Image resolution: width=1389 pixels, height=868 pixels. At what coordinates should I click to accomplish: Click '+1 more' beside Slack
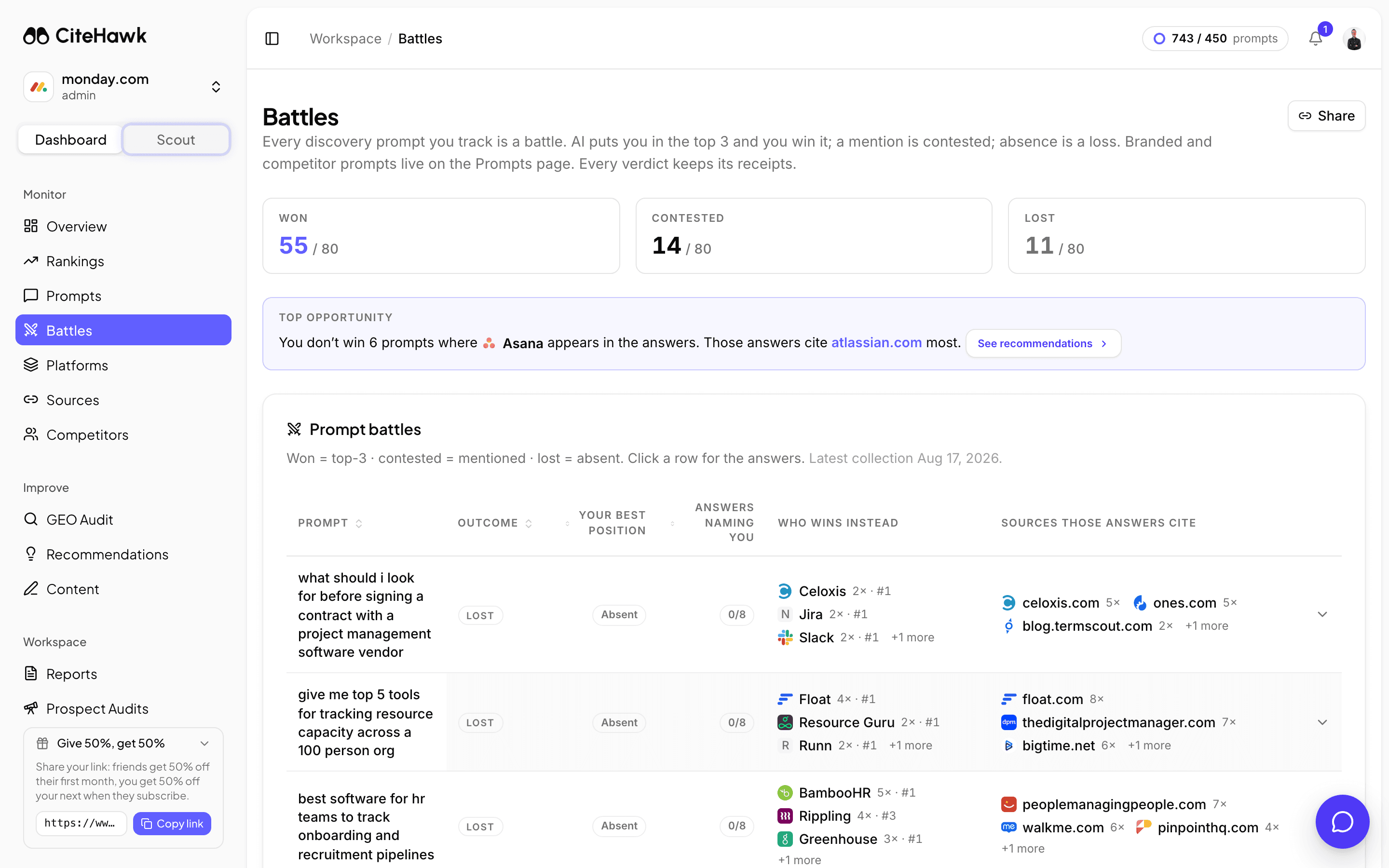[912, 638]
